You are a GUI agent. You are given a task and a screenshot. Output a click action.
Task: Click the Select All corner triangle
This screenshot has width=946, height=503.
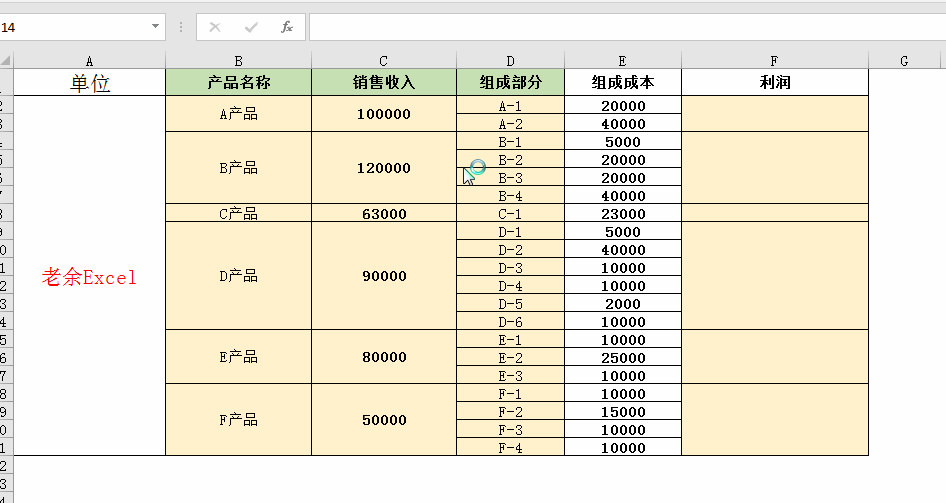click(6, 60)
